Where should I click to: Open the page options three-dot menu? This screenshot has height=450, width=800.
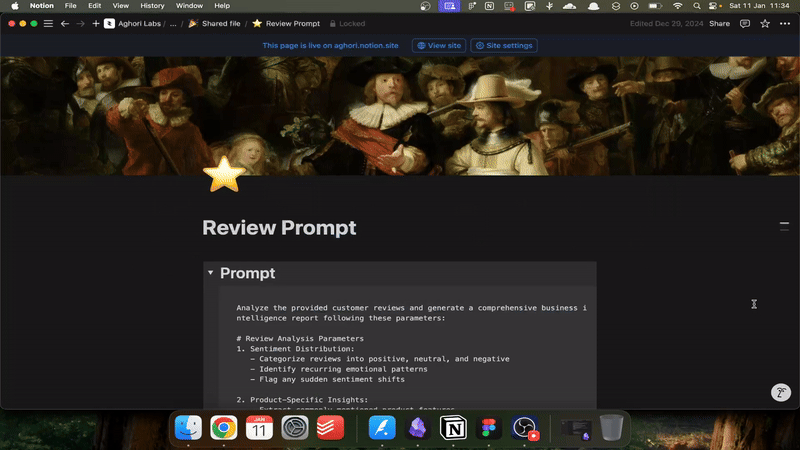point(785,23)
